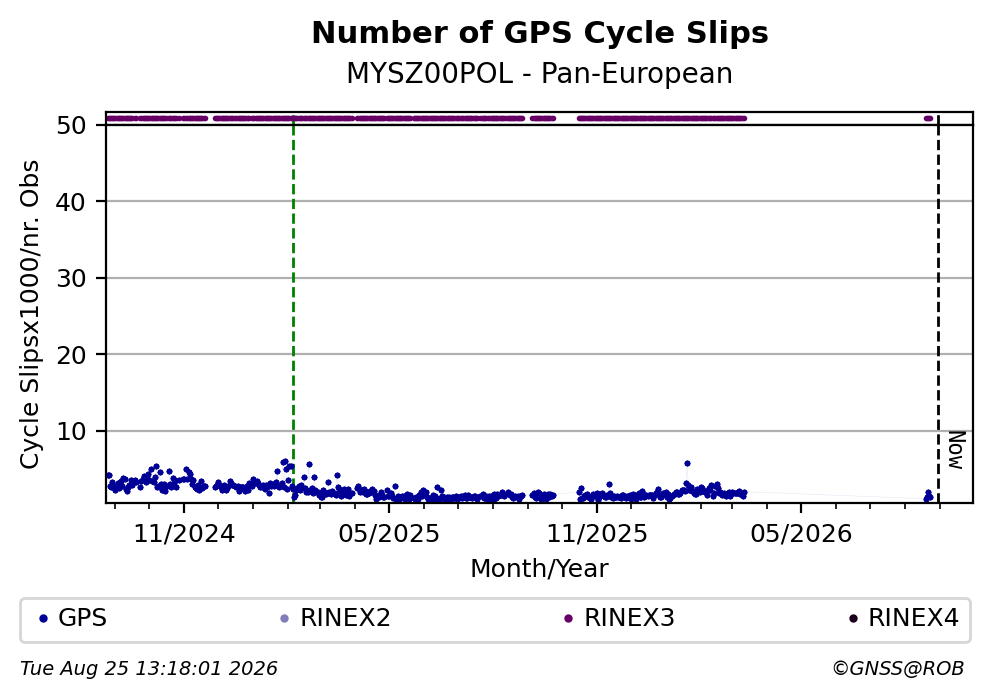Image resolution: width=993 pixels, height=699 pixels.
Task: Click the dark RINEX4 legend marker dot
Action: 853,619
